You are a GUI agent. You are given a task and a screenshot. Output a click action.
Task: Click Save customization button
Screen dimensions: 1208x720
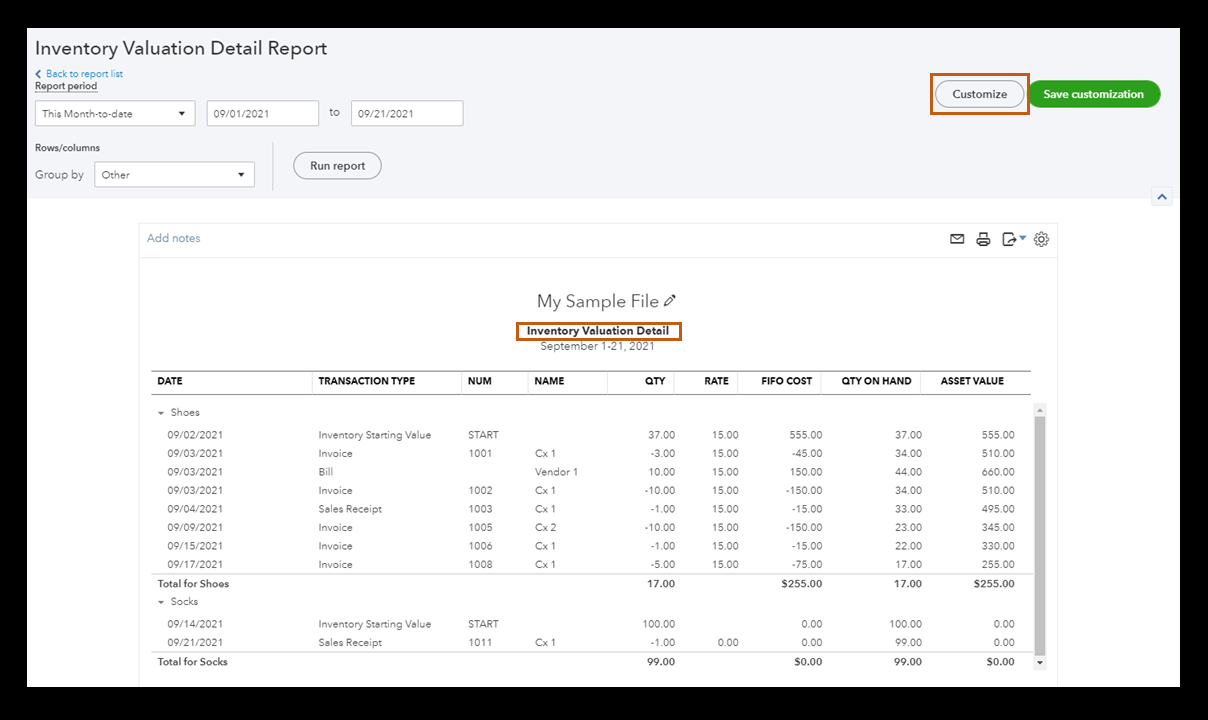tap(1093, 94)
